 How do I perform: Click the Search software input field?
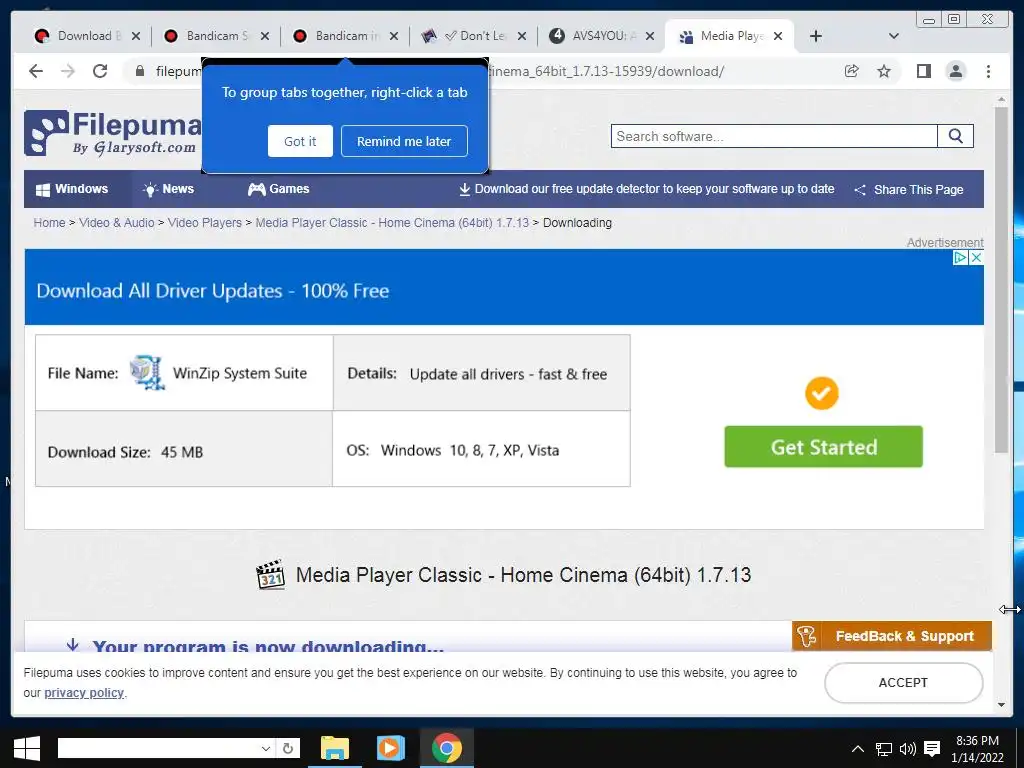[774, 136]
